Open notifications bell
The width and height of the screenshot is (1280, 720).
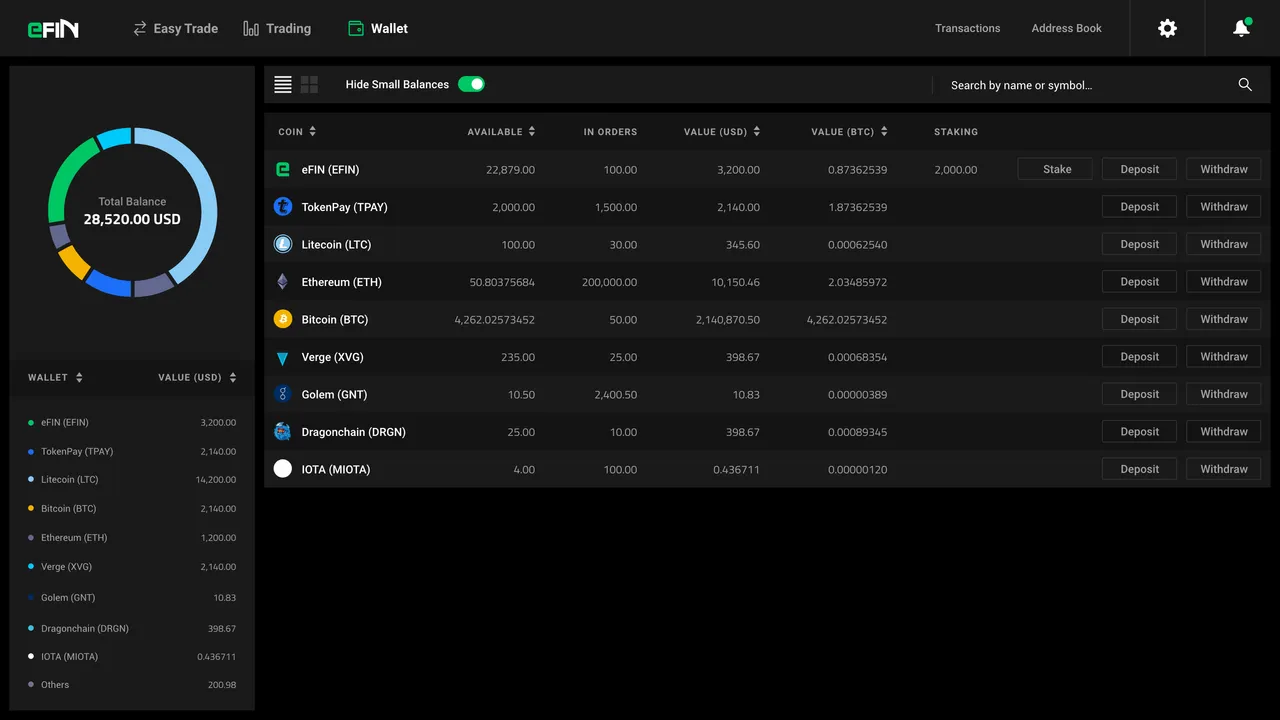(x=1242, y=28)
